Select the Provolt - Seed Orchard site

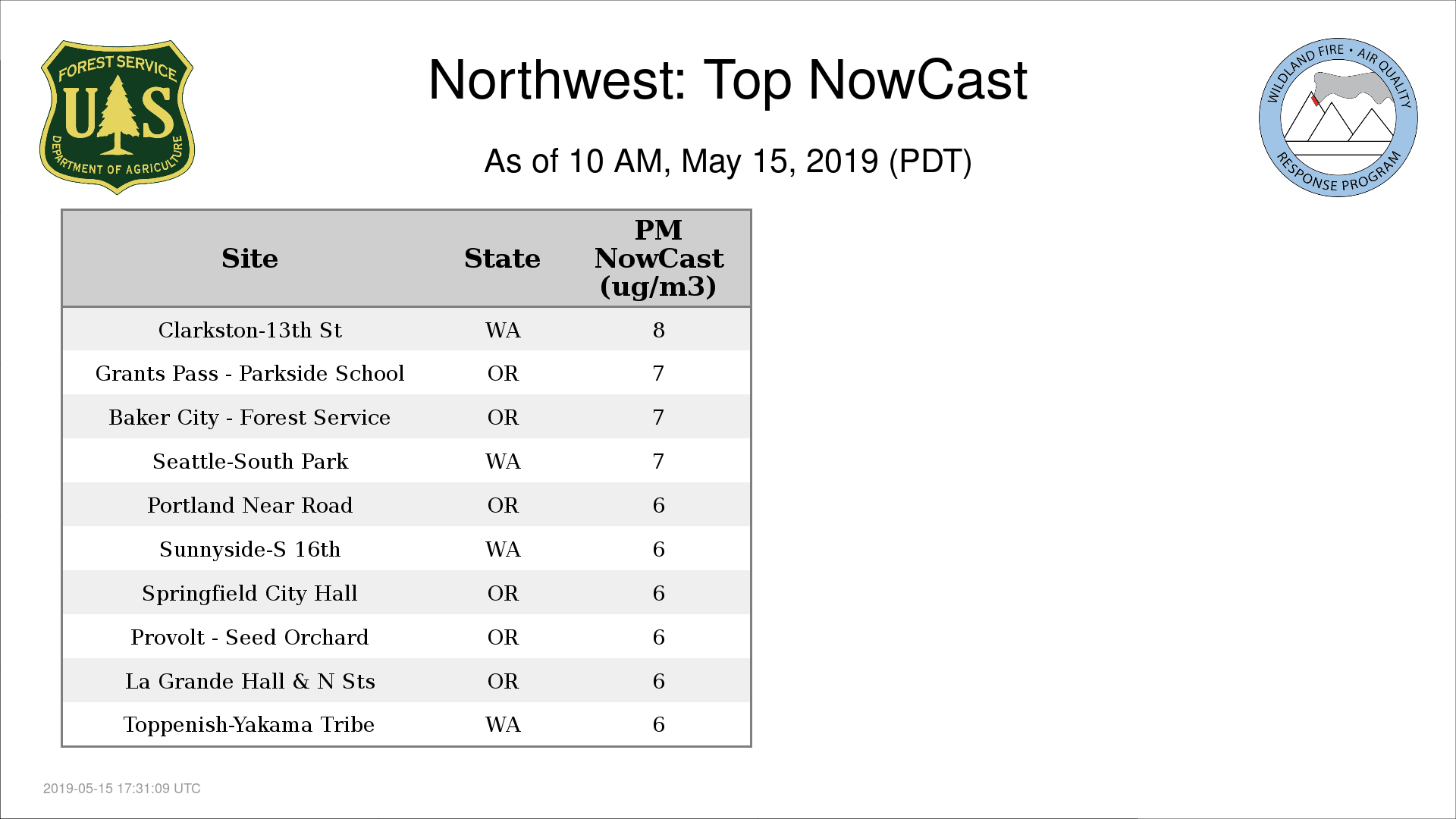point(249,638)
